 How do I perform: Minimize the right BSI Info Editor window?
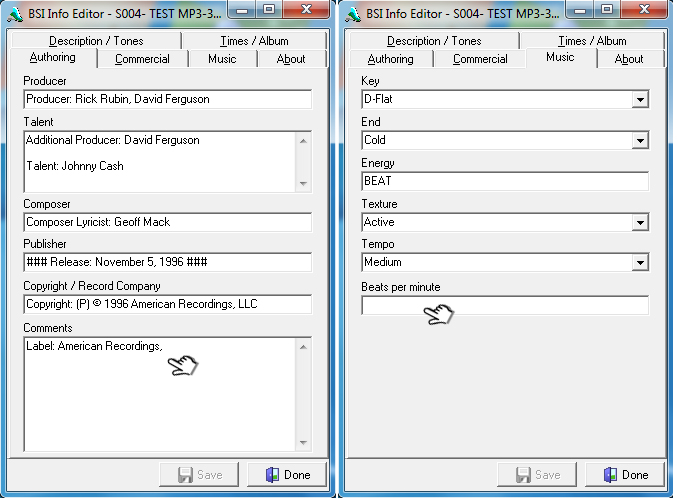coord(581,10)
